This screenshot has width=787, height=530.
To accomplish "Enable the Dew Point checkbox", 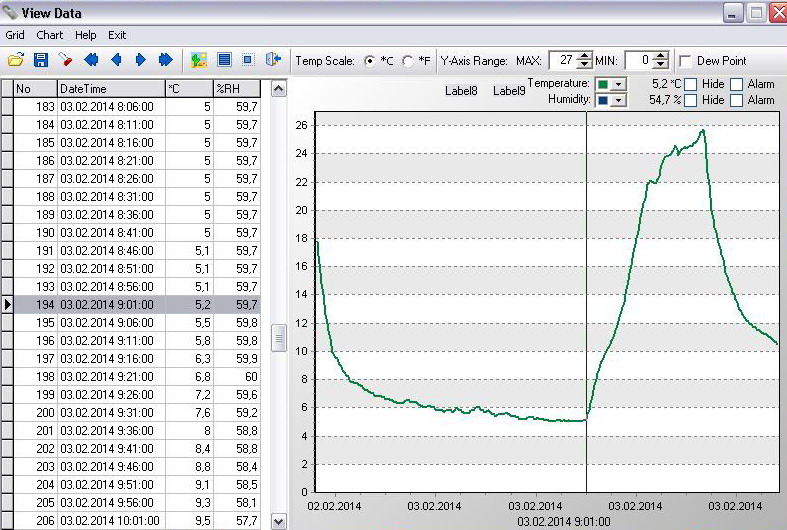I will click(685, 61).
